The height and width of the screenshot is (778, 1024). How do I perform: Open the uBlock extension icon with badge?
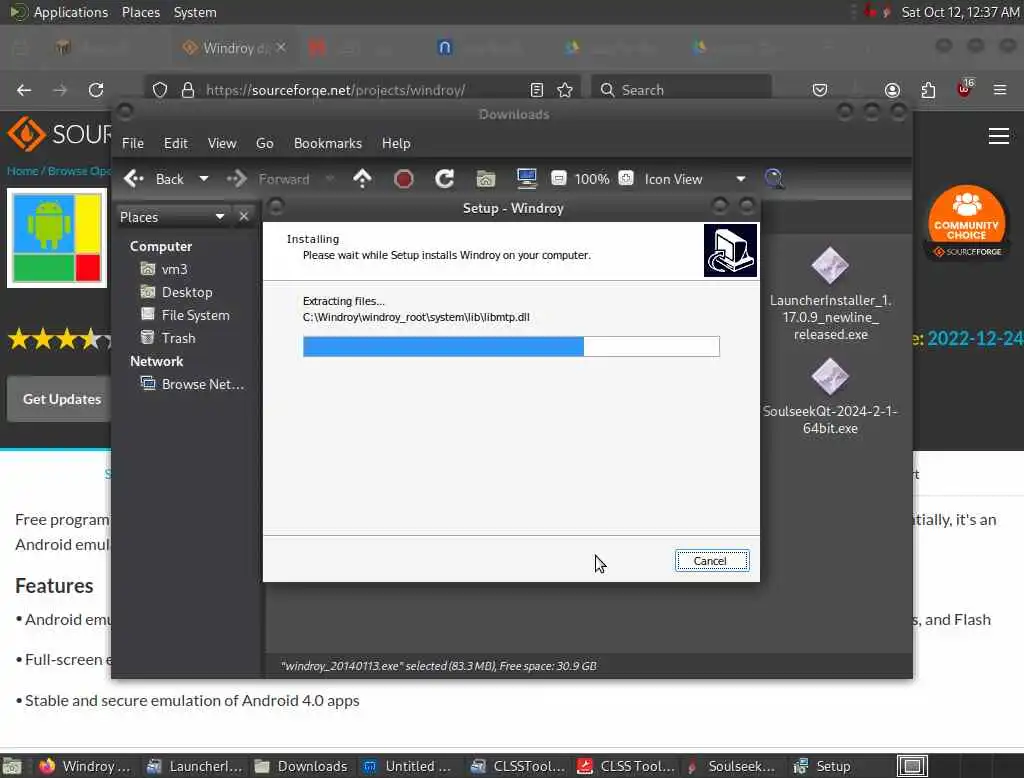965,89
